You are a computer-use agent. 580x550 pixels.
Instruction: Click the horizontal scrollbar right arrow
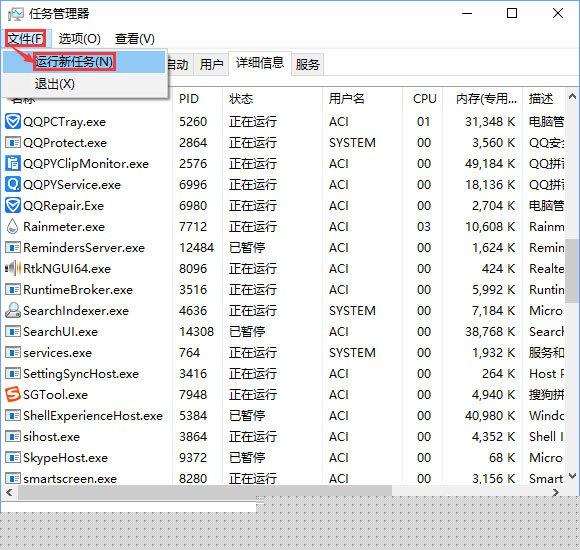(556, 492)
